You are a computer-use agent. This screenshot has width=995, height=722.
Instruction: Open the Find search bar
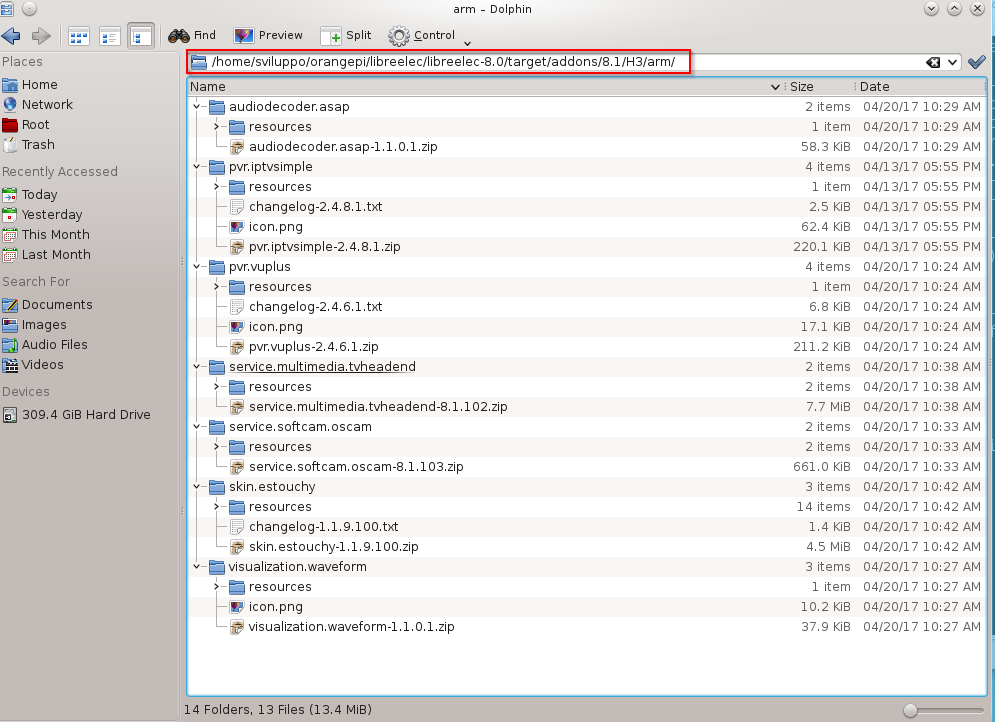pos(192,35)
